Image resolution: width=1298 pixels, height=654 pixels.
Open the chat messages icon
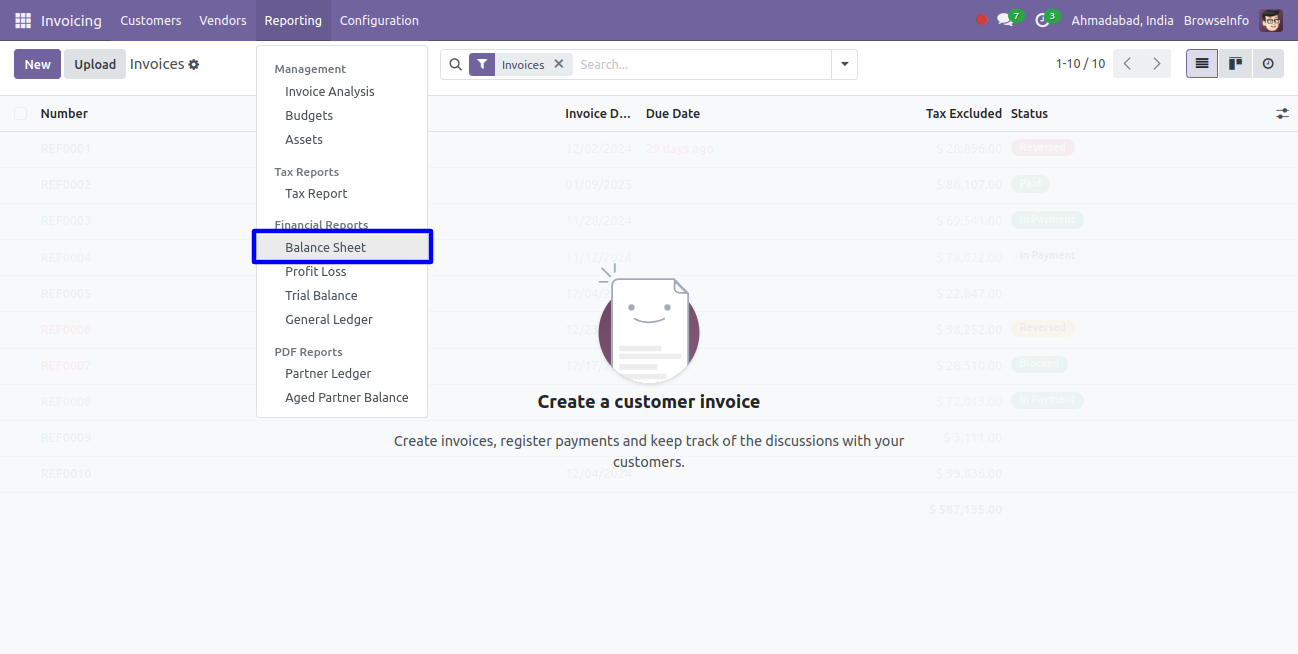point(1005,20)
